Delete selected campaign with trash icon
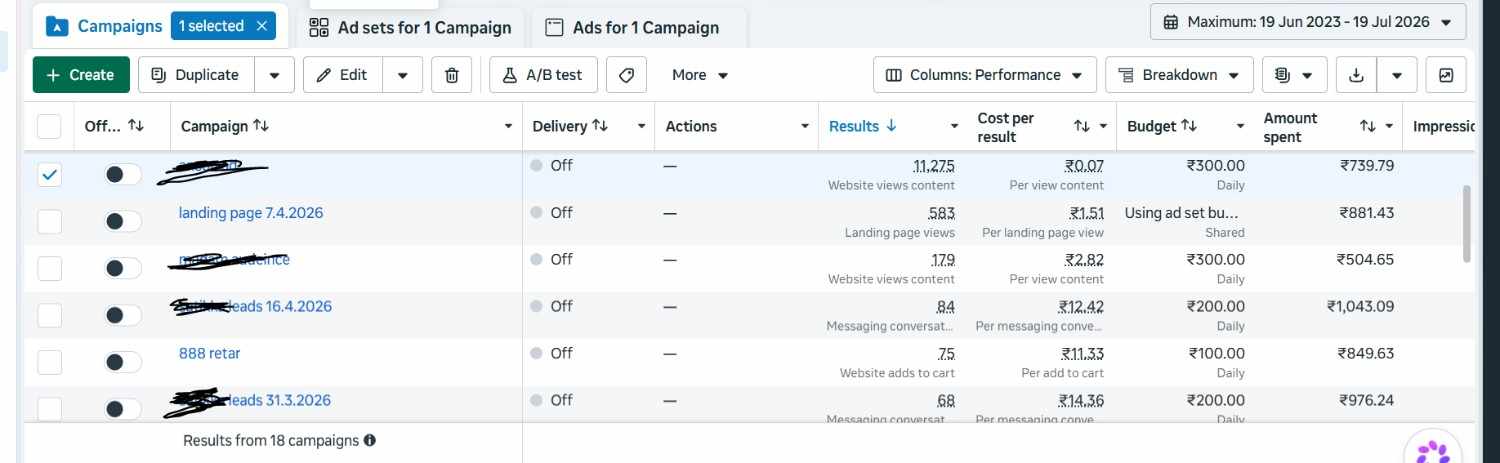 coord(451,75)
